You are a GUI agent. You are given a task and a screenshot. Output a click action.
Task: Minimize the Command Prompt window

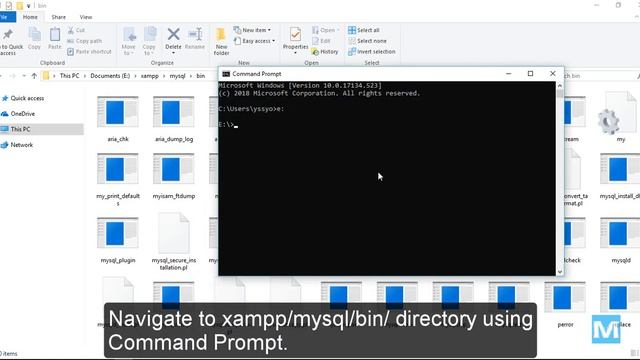pos(509,73)
